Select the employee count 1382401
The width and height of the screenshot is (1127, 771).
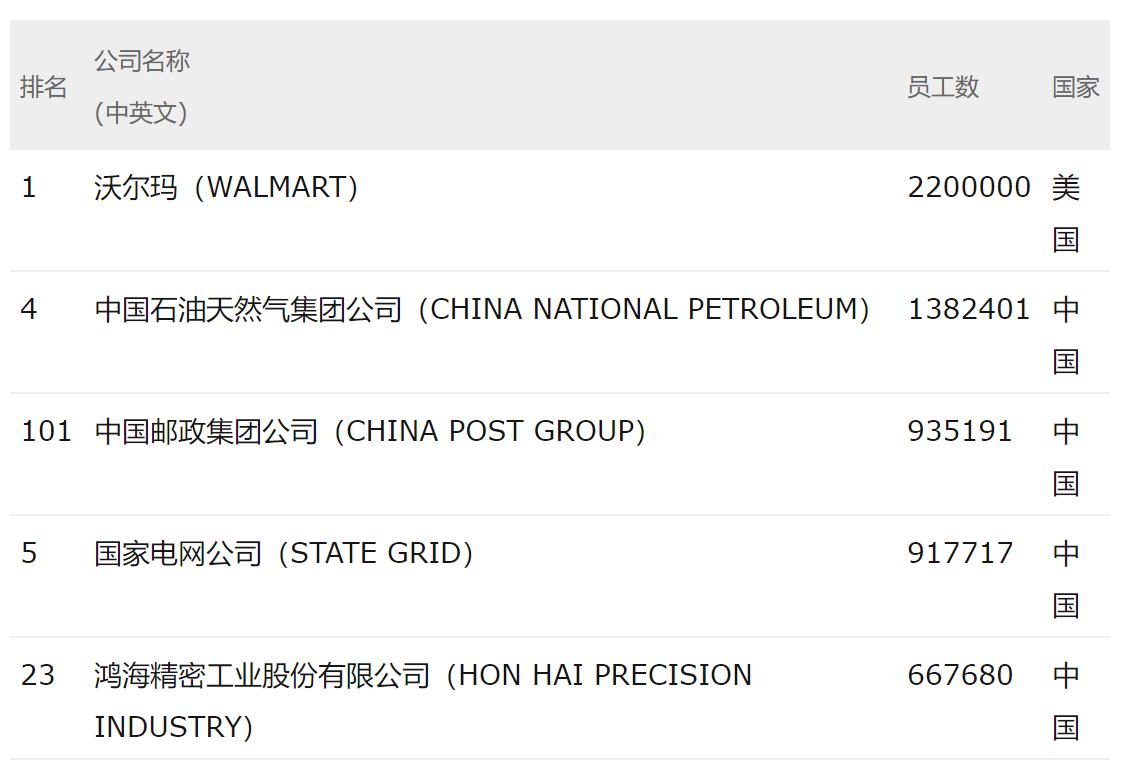pos(968,310)
